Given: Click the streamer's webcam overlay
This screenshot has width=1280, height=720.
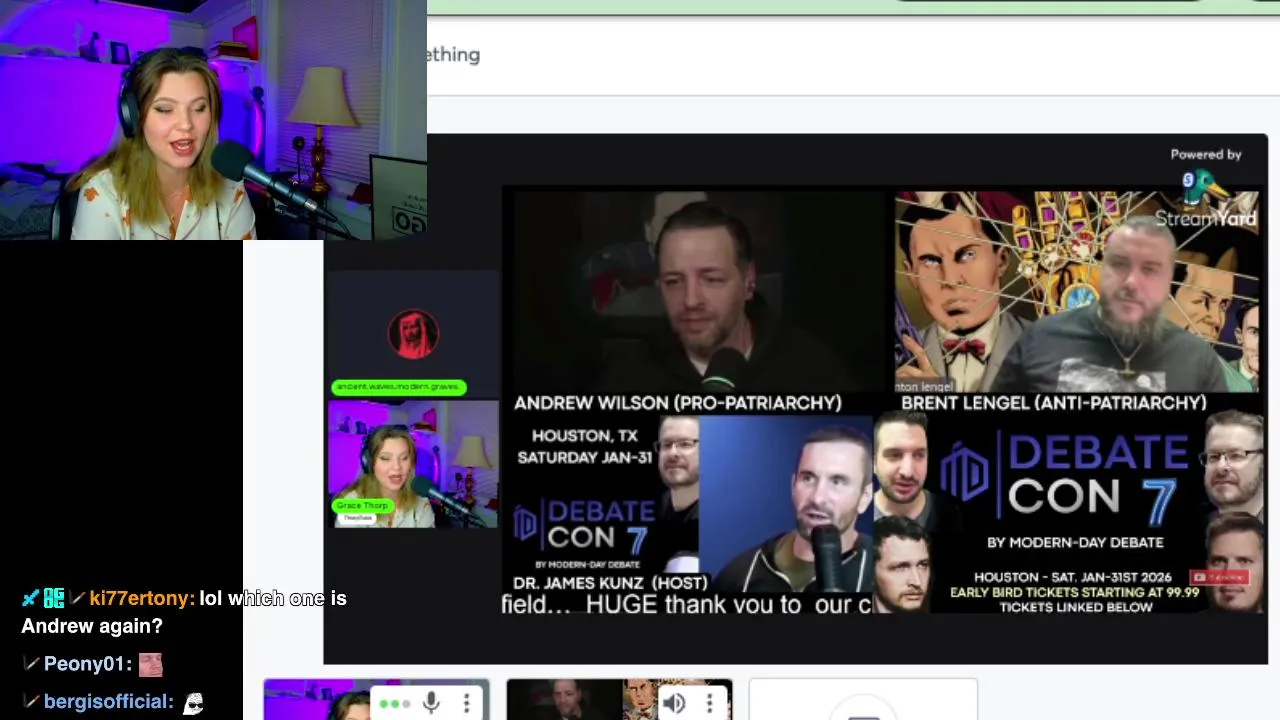Looking at the screenshot, I should (x=213, y=120).
